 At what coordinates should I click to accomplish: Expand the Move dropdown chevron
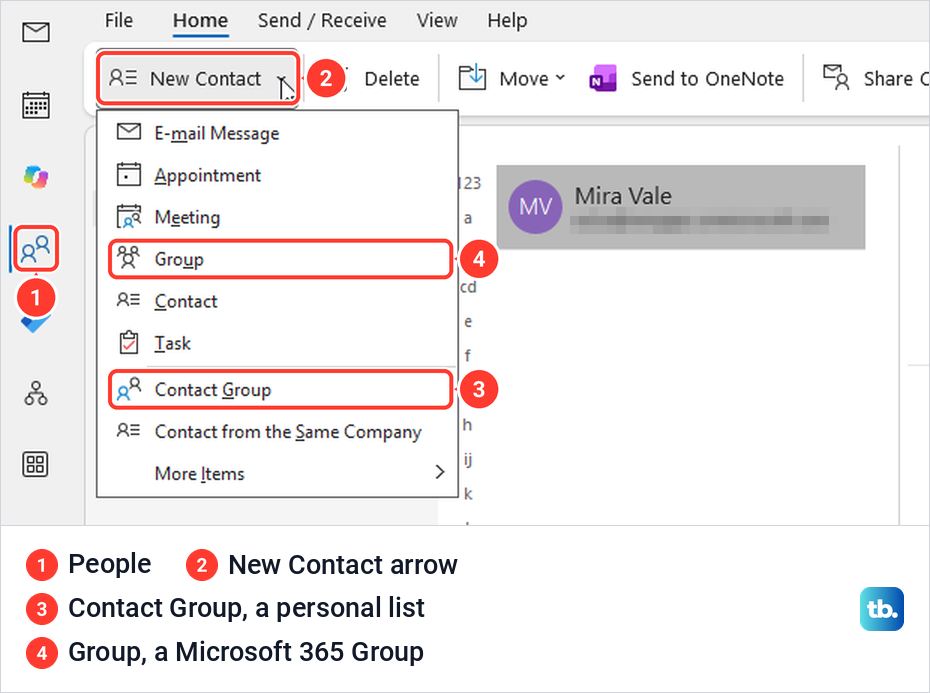560,78
